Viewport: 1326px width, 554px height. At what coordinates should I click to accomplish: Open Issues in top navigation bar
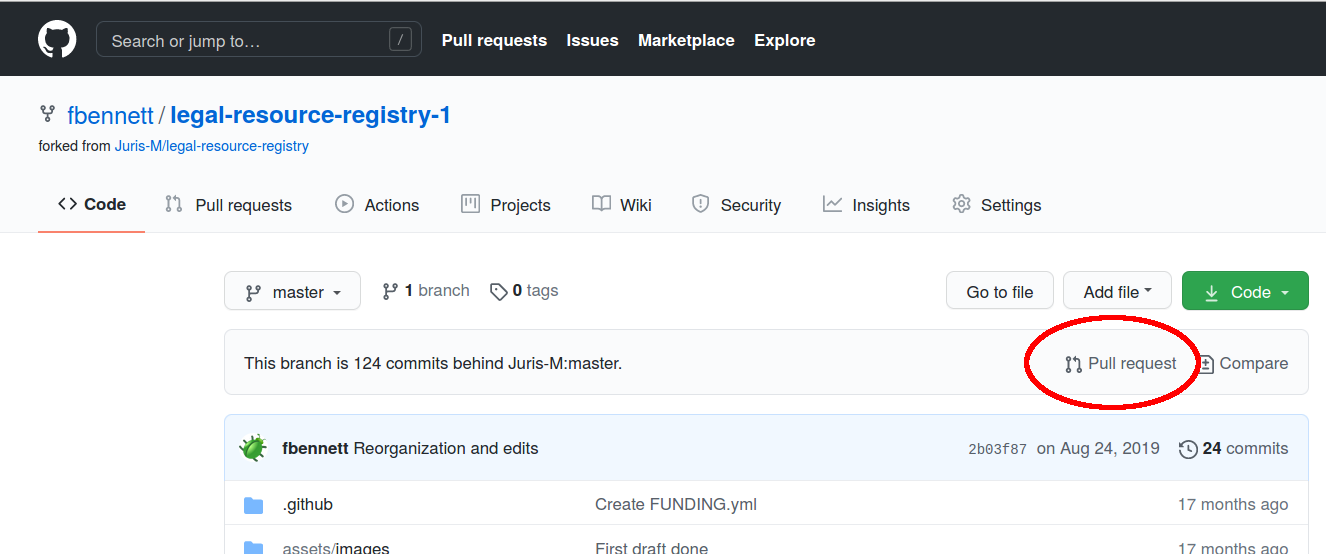point(592,40)
